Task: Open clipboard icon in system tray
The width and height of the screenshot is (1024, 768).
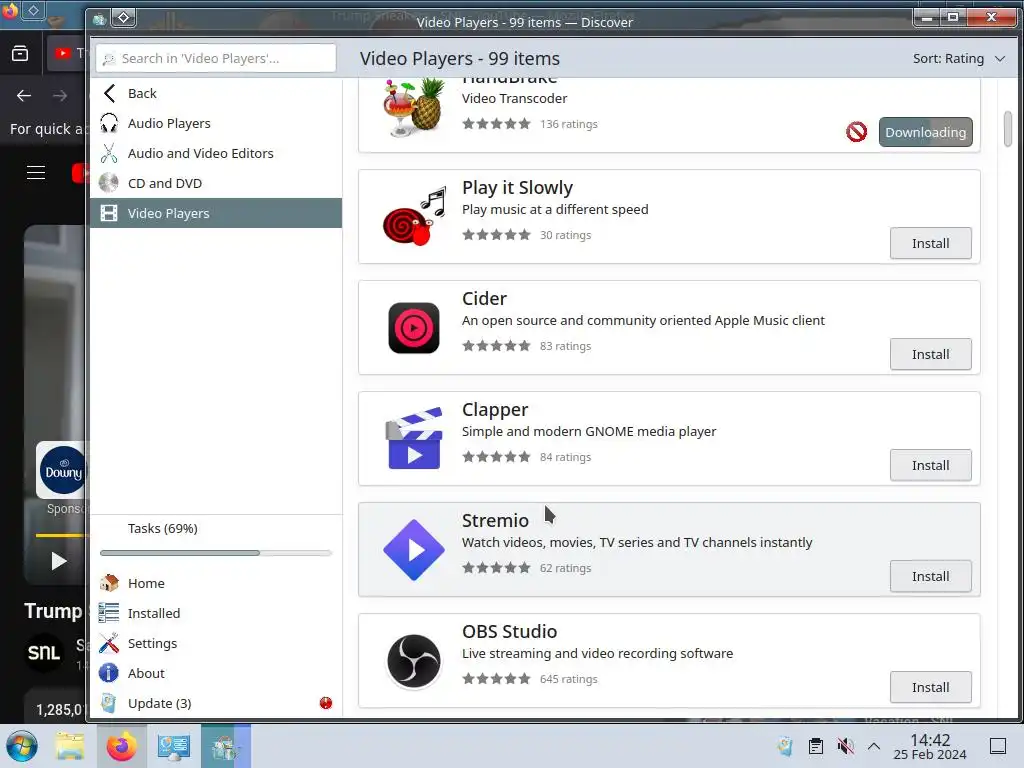Action: 816,746
